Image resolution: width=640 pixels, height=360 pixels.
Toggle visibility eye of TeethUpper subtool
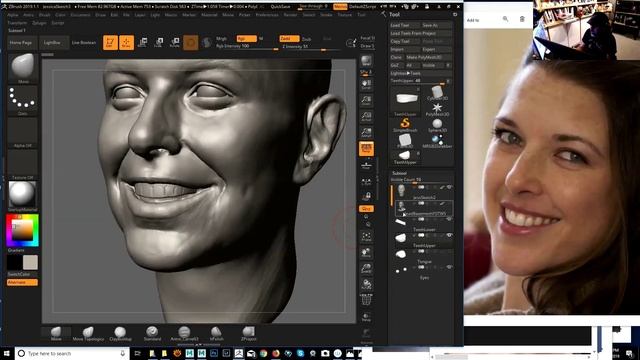pos(449,235)
